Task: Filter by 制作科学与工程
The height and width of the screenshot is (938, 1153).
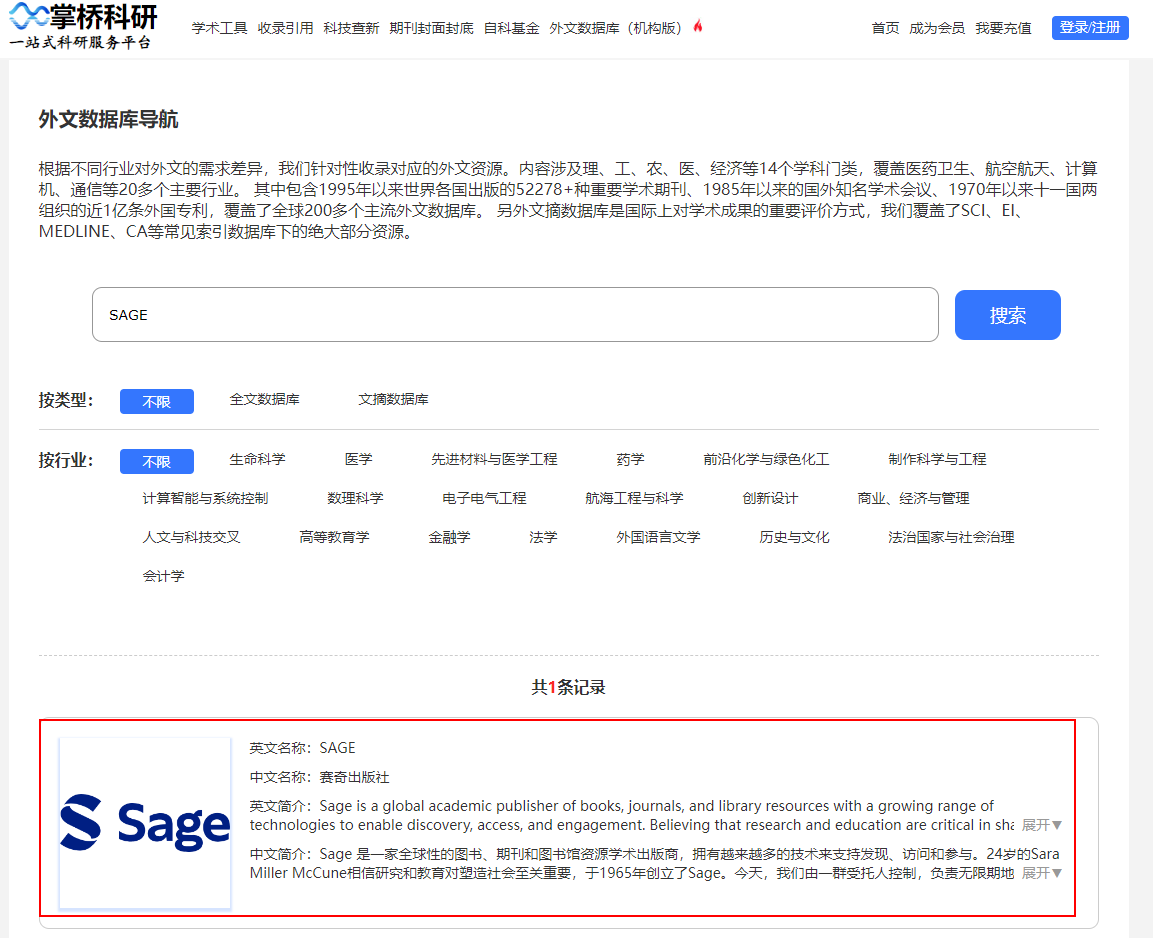Action: pyautogui.click(x=938, y=459)
